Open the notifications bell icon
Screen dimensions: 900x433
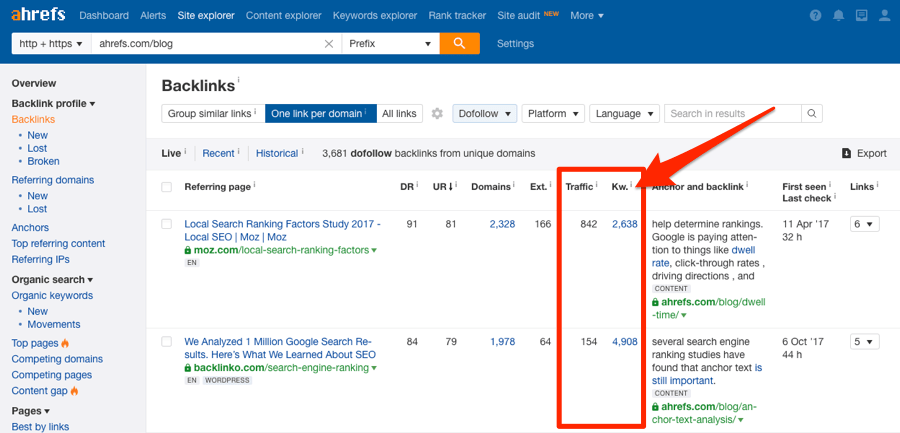[x=839, y=16]
